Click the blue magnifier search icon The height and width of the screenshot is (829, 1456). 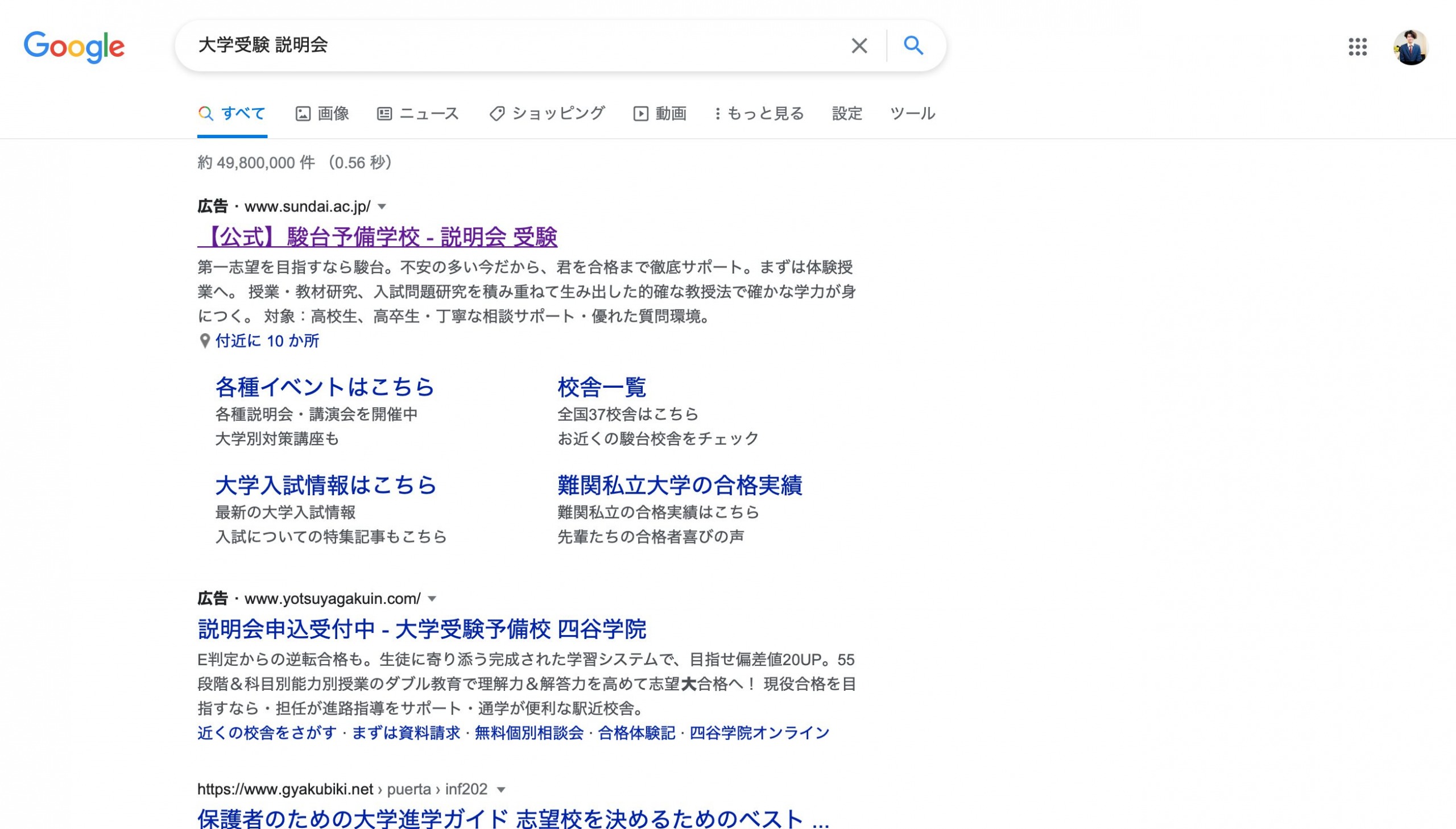click(x=913, y=45)
